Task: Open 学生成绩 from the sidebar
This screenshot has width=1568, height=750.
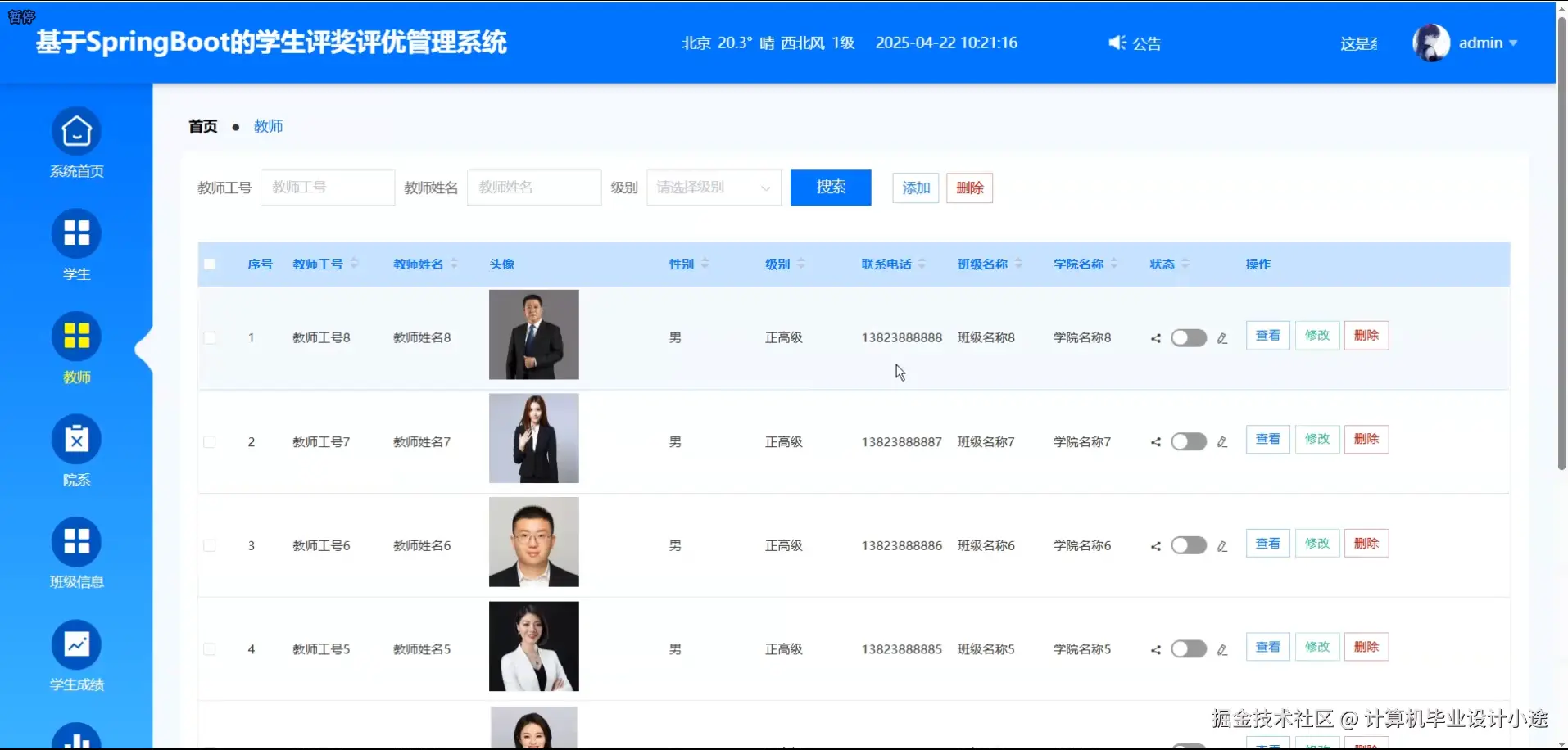Action: (x=76, y=644)
